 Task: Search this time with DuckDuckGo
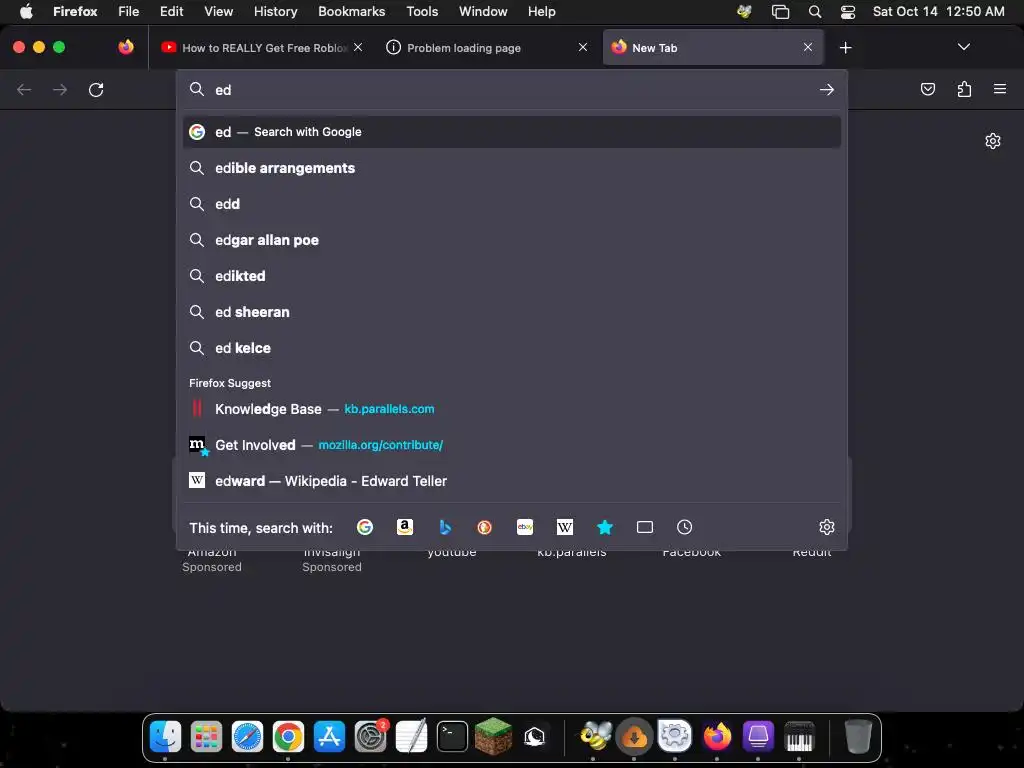485,527
